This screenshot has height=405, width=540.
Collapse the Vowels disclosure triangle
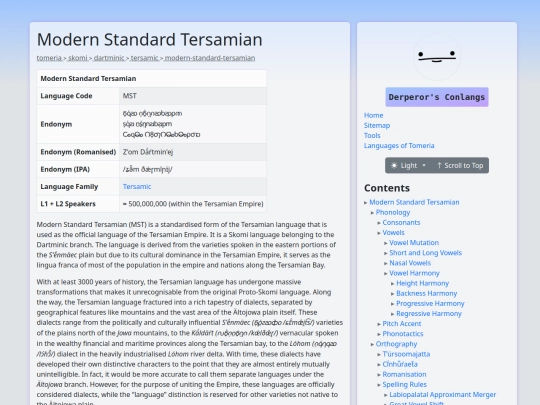point(379,233)
